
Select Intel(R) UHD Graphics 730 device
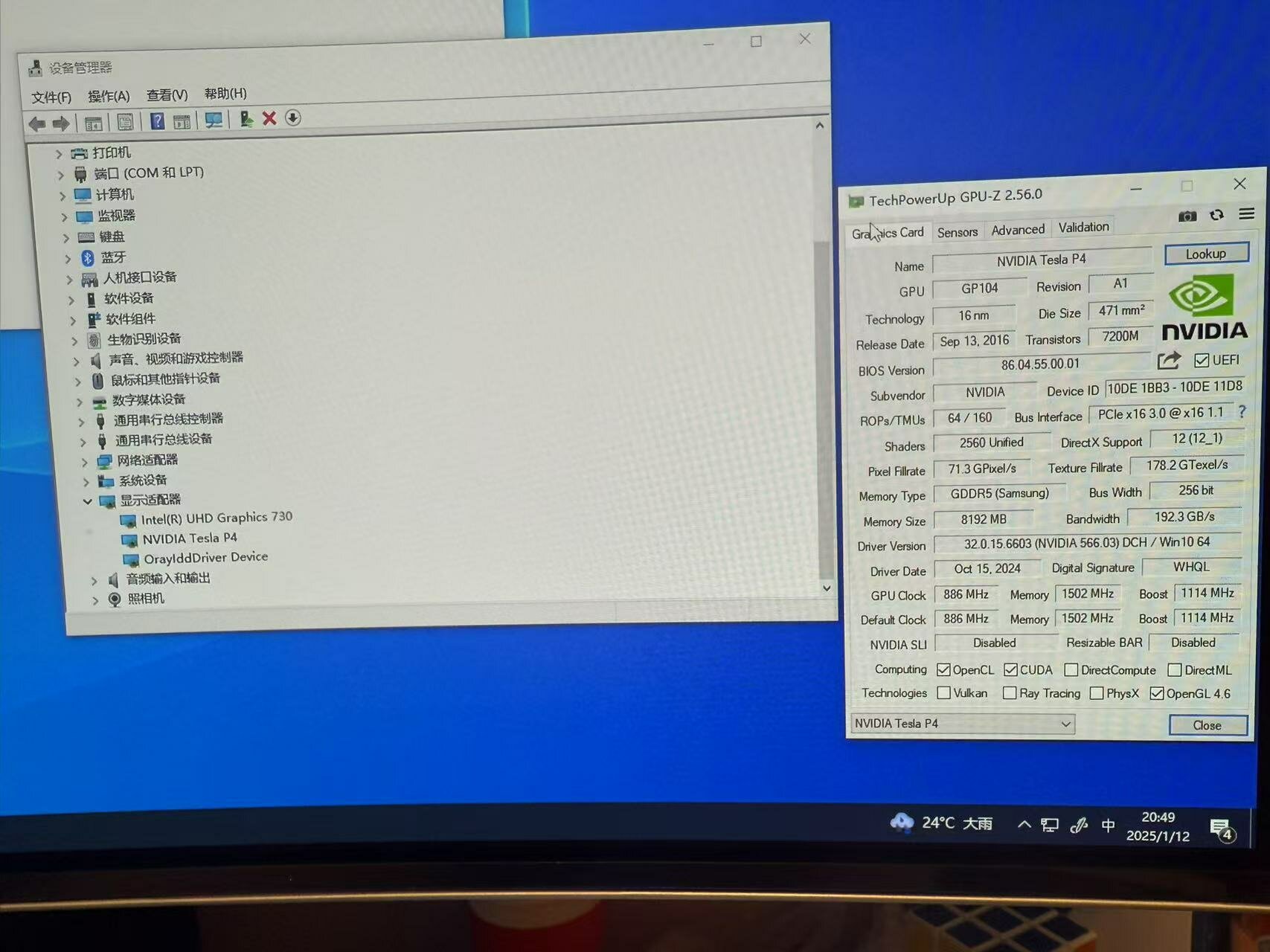point(217,518)
